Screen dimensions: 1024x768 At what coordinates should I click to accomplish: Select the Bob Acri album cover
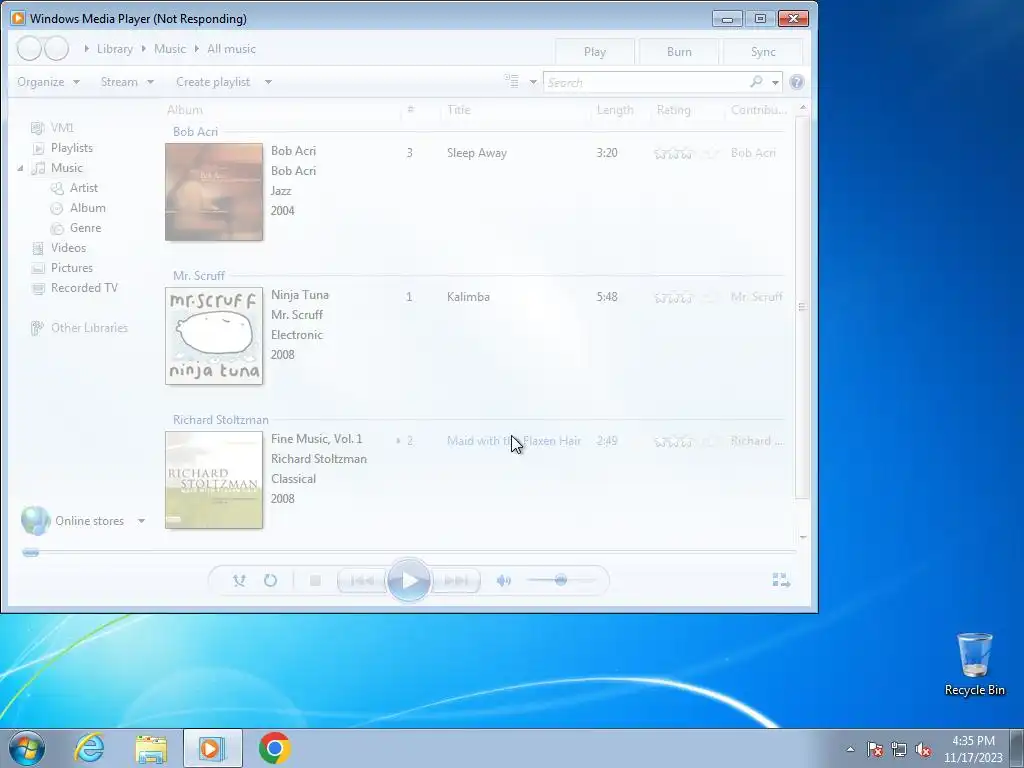pos(214,192)
